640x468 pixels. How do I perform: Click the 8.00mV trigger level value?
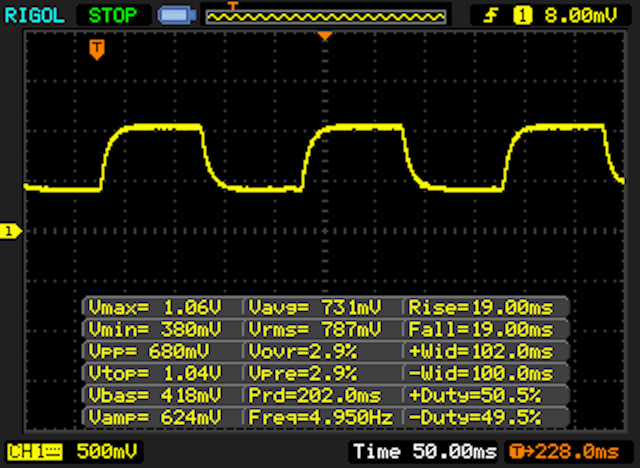click(581, 16)
